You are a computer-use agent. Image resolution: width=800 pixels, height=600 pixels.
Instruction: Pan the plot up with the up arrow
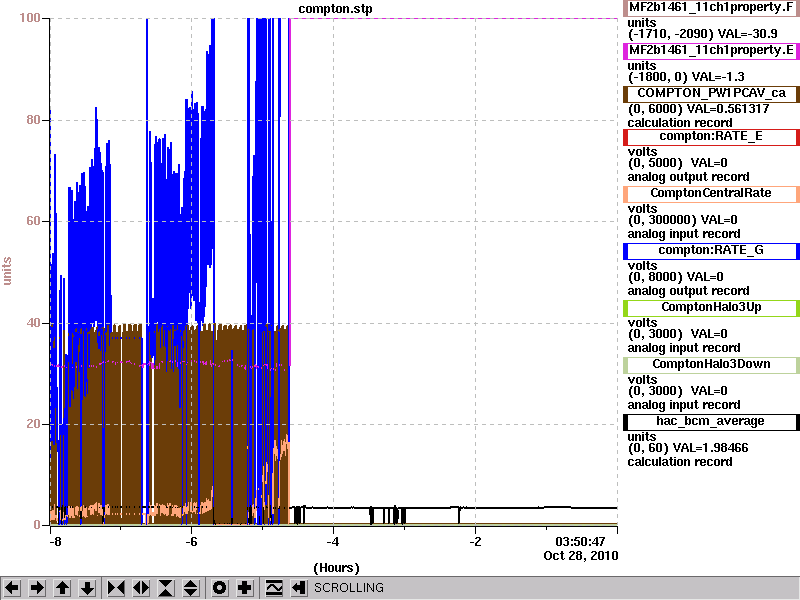tap(62, 588)
